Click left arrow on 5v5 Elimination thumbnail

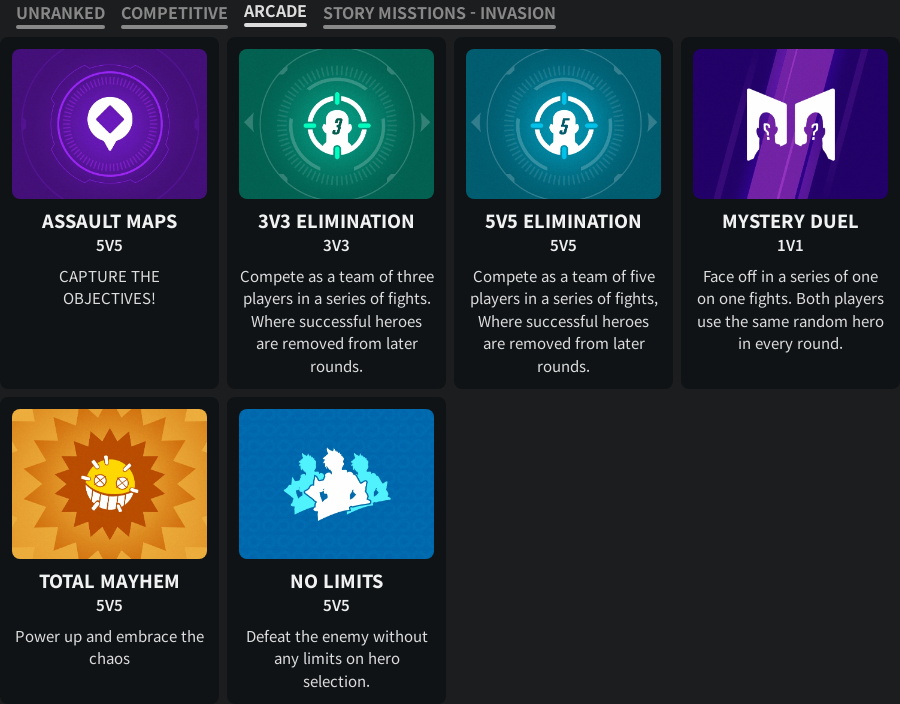point(476,122)
